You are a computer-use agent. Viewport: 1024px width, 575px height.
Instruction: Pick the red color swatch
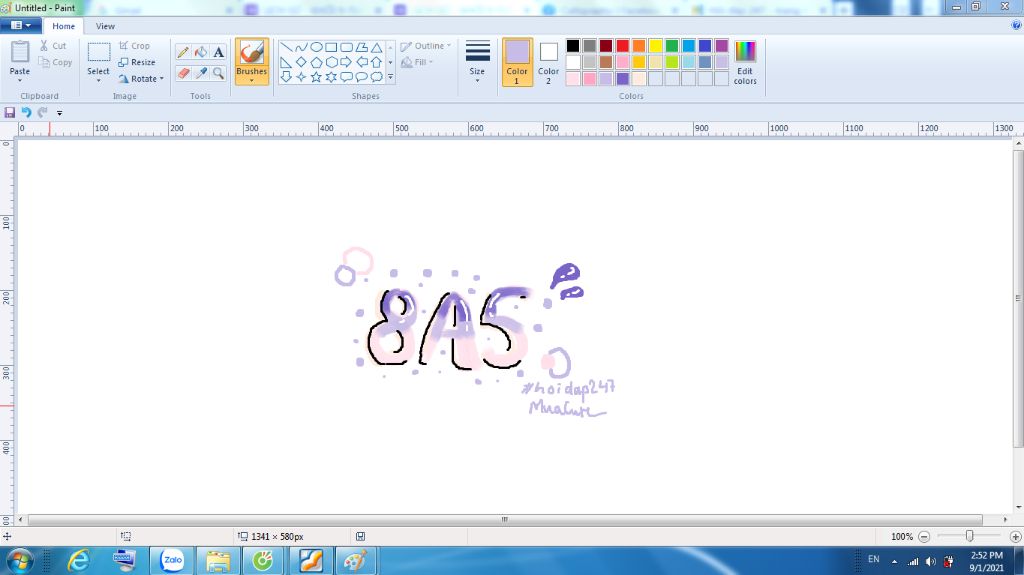point(622,45)
